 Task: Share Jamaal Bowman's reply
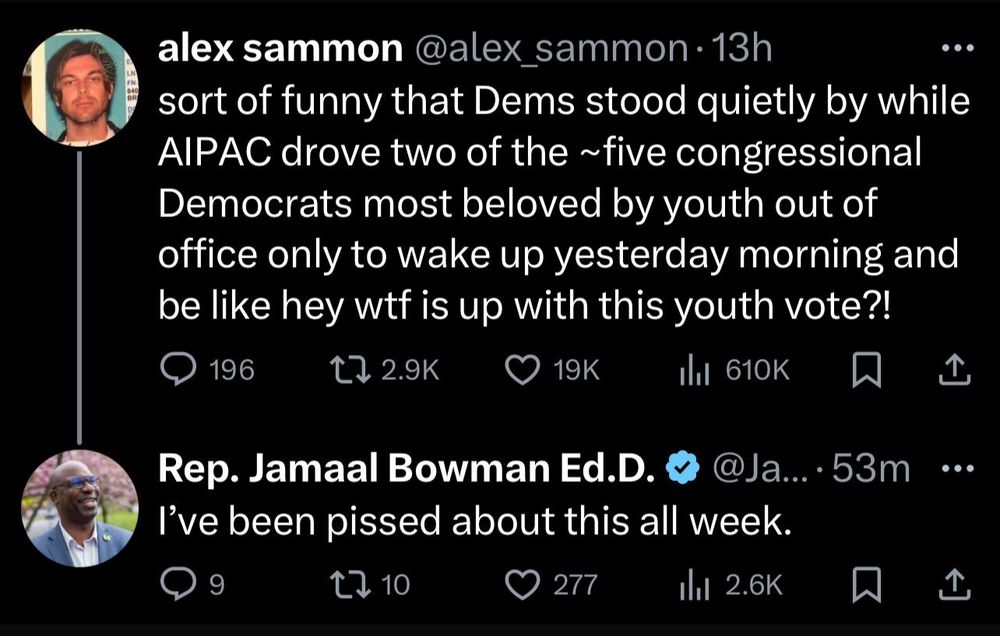click(x=955, y=583)
